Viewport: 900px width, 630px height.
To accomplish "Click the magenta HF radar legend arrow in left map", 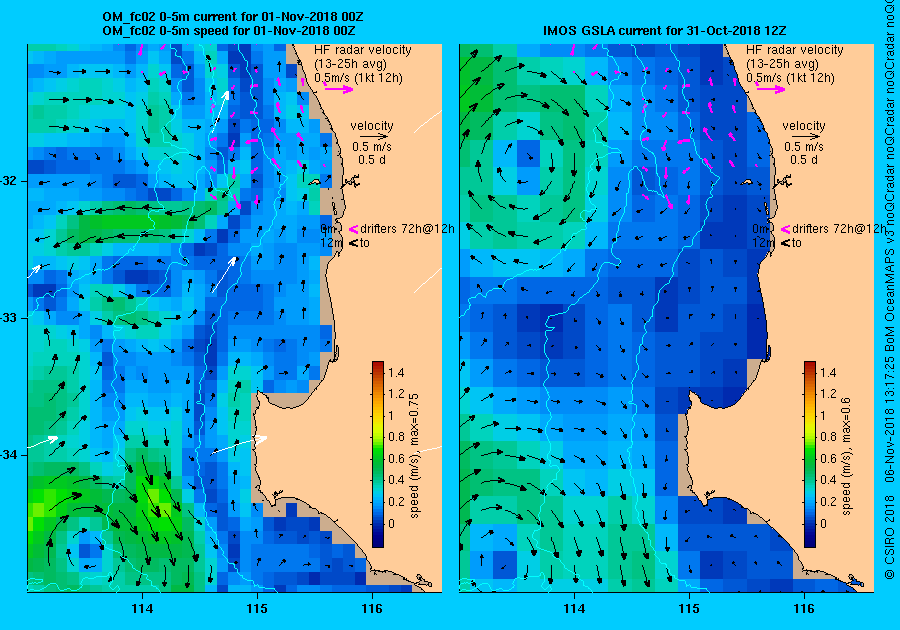I will pyautogui.click(x=339, y=89).
